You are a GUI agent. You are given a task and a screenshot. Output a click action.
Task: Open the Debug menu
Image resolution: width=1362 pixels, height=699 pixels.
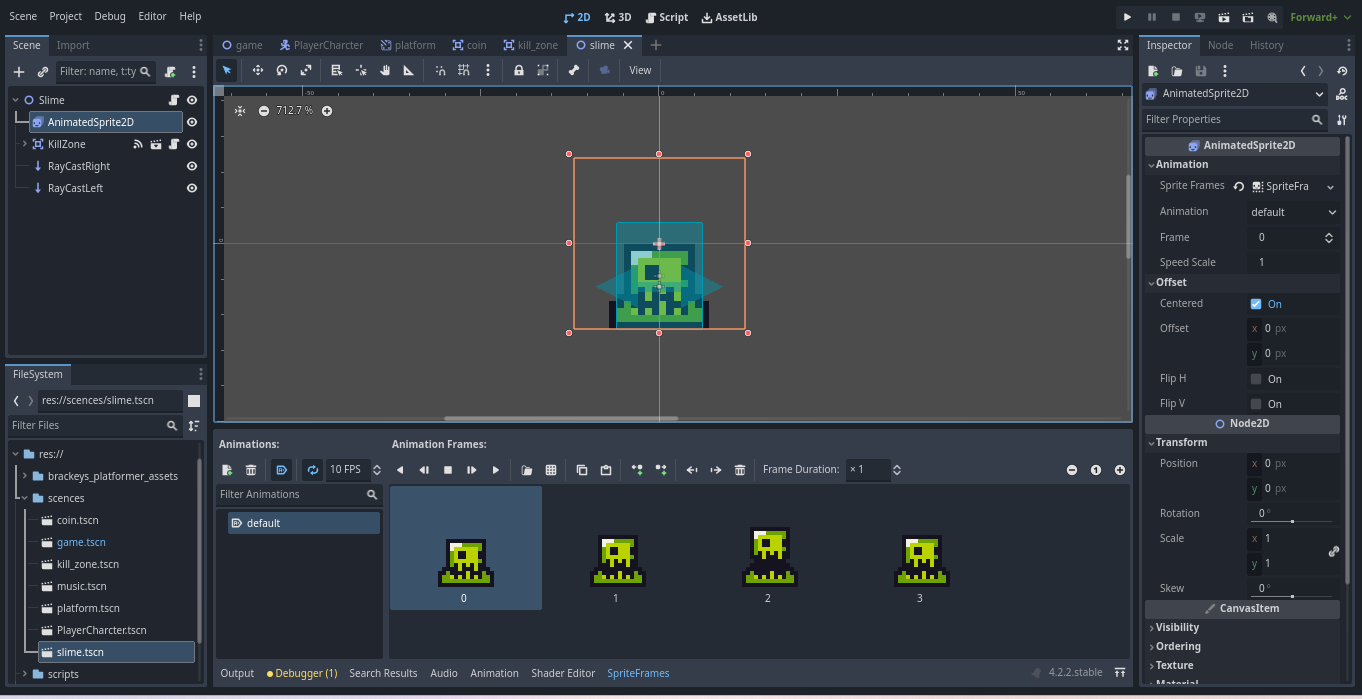[x=110, y=16]
